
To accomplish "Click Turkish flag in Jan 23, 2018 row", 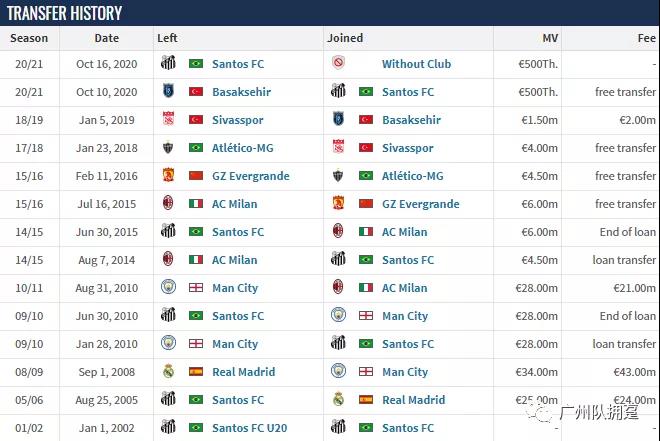I will point(366,147).
